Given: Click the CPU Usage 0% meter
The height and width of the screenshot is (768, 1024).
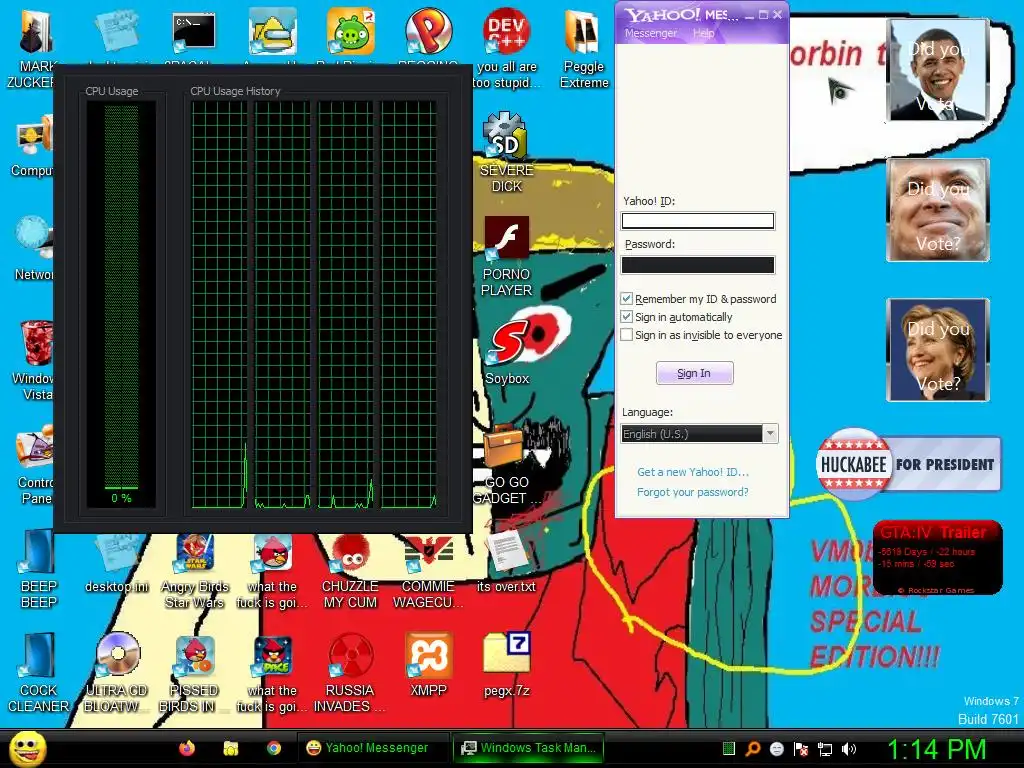Looking at the screenshot, I should pos(121,303).
